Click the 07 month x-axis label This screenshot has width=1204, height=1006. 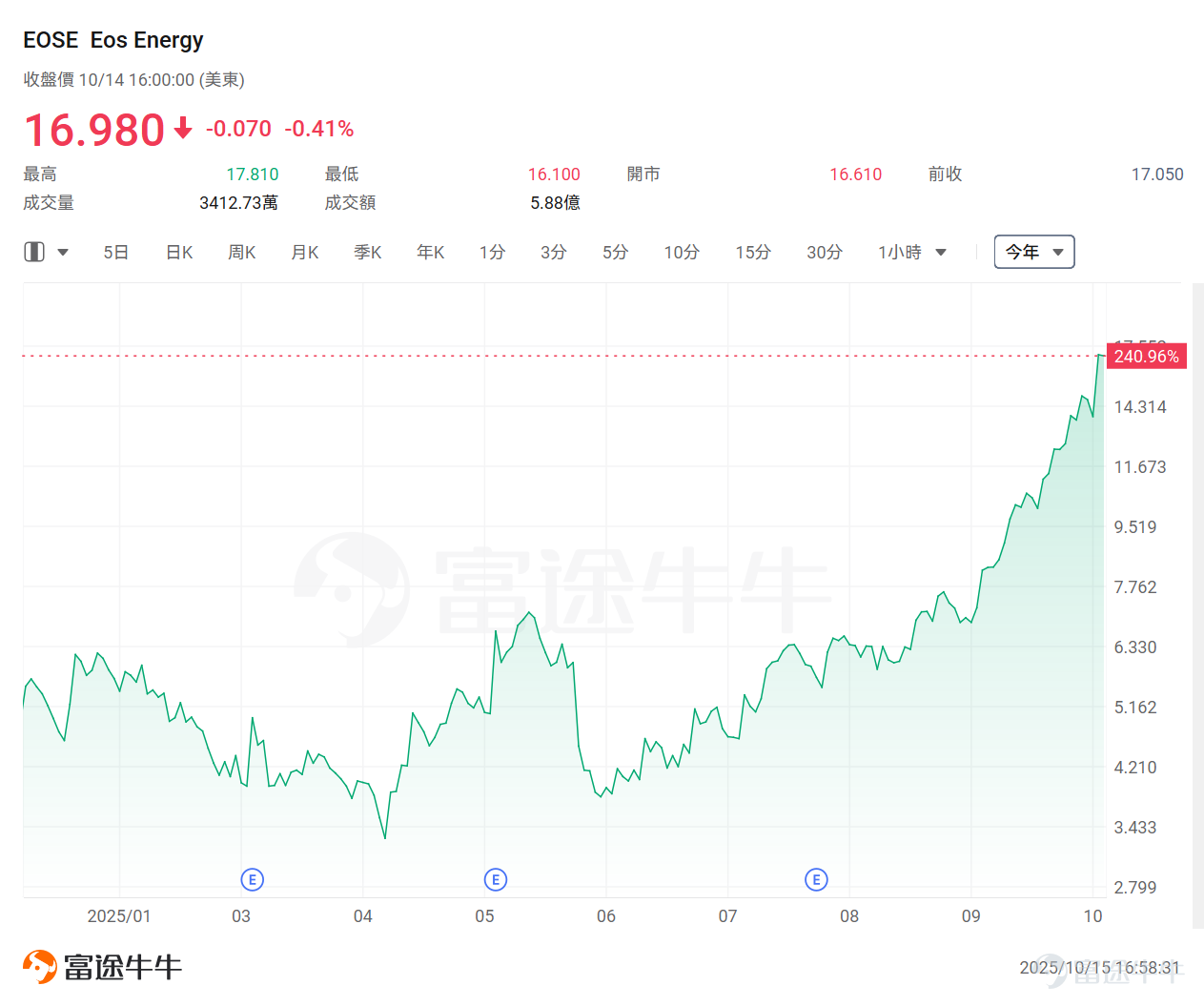[x=728, y=916]
